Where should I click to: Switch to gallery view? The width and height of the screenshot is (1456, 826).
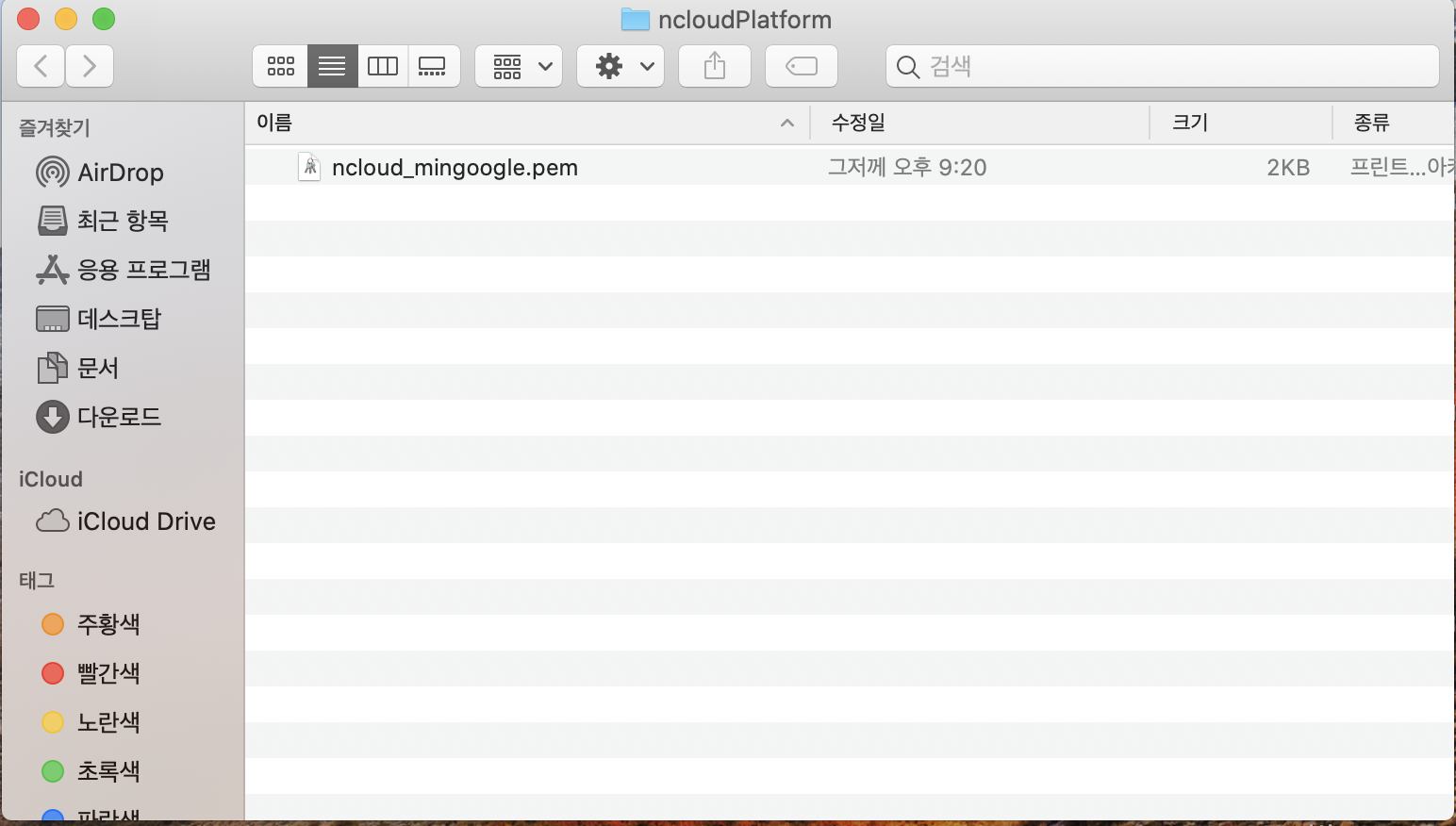(x=434, y=66)
